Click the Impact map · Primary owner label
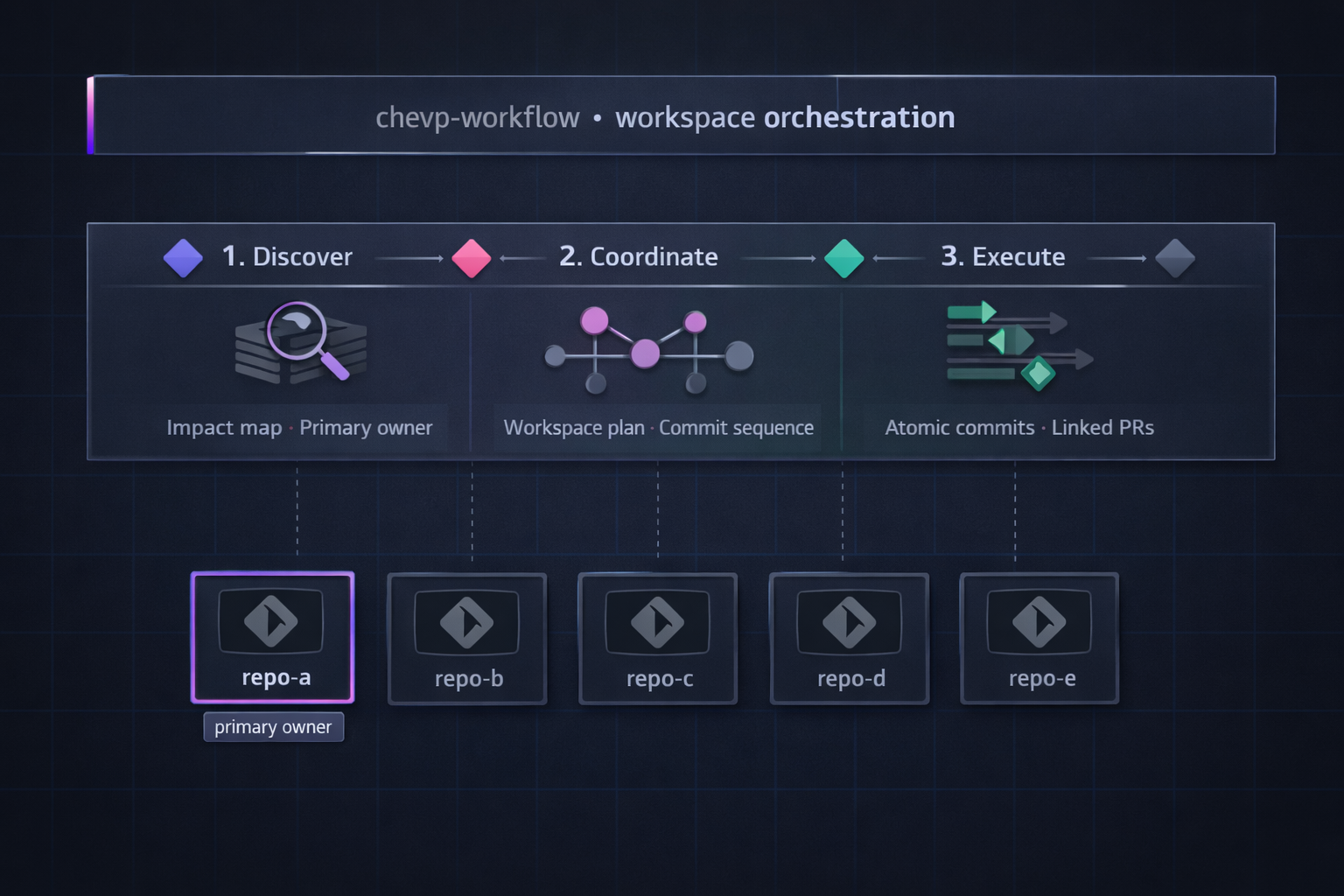Screen dimensions: 1344x896 pyautogui.click(x=300, y=428)
